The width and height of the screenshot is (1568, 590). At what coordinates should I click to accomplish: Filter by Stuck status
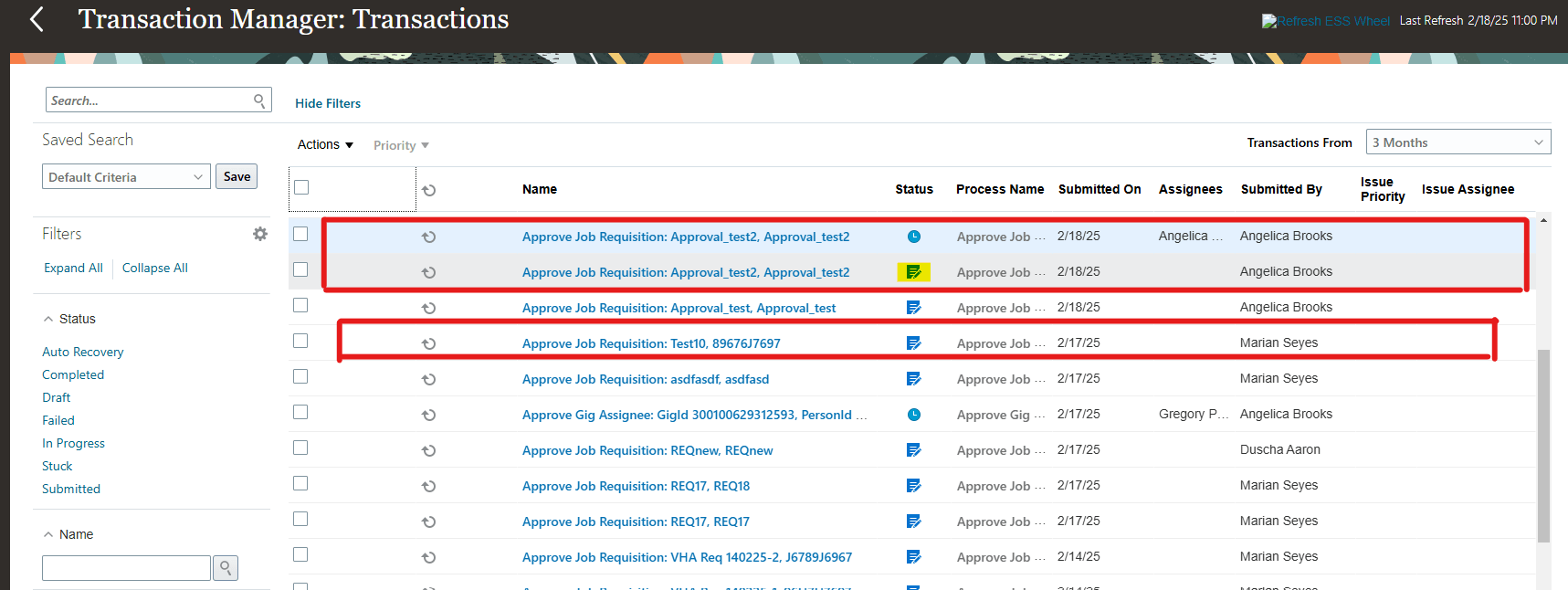coord(57,466)
